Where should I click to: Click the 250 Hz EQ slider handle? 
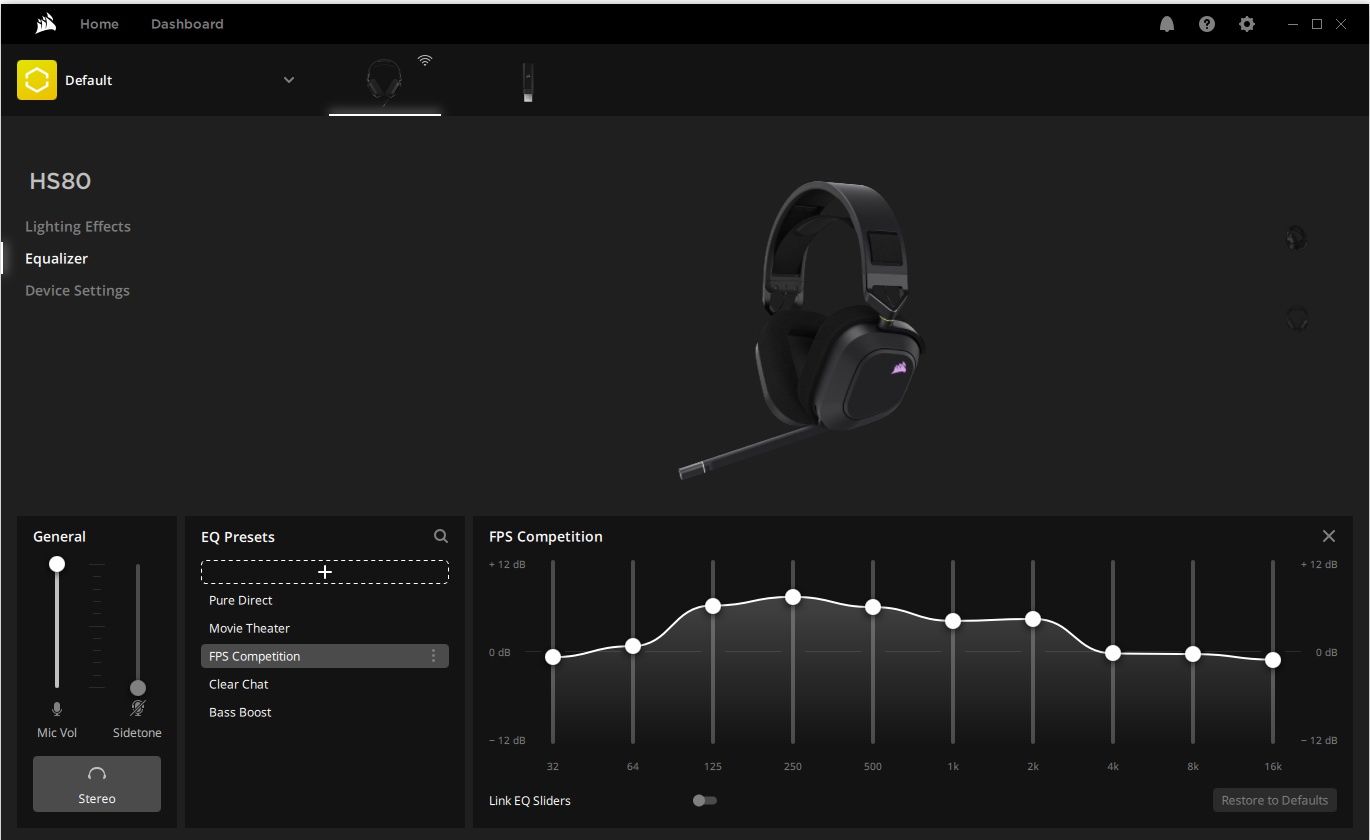793,597
